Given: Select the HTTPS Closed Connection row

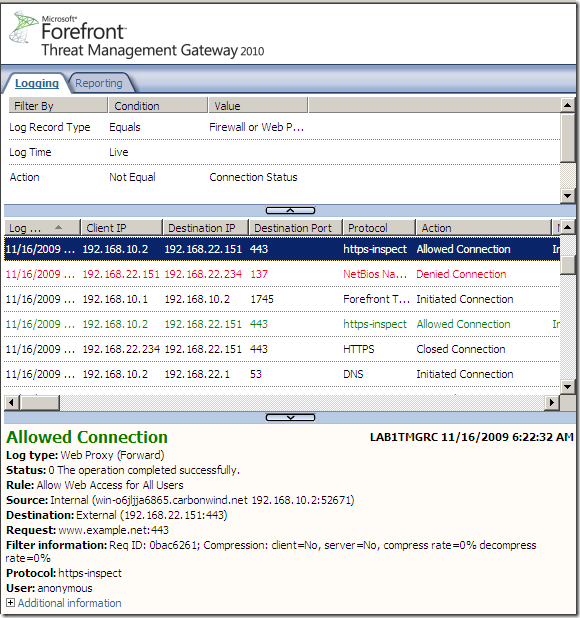Looking at the screenshot, I should (282, 349).
